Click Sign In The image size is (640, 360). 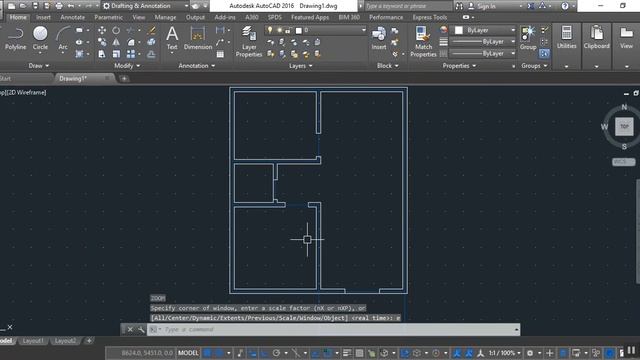coord(482,6)
